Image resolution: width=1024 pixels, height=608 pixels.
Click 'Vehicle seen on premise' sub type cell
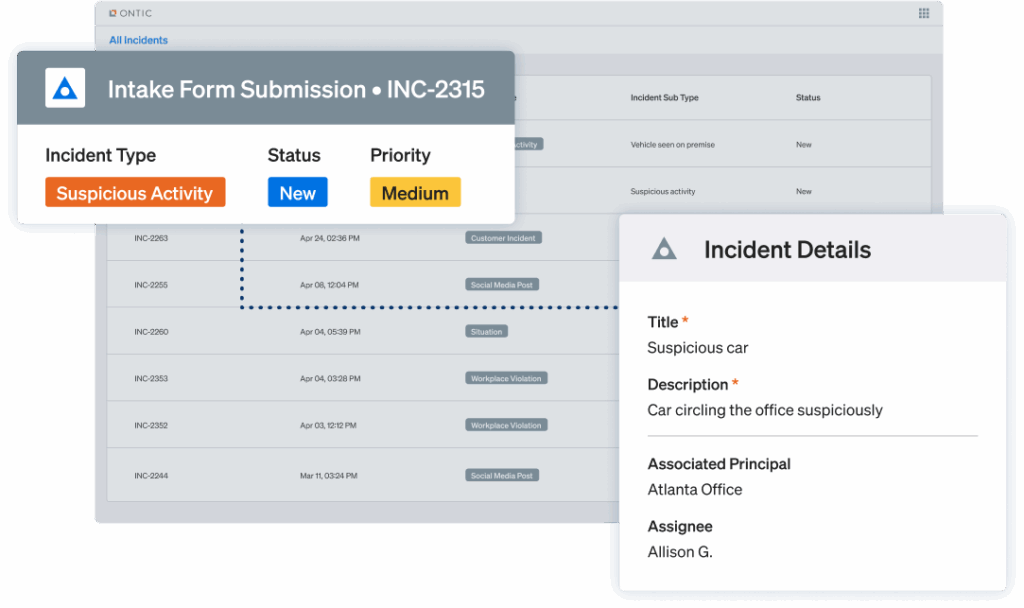point(673,144)
